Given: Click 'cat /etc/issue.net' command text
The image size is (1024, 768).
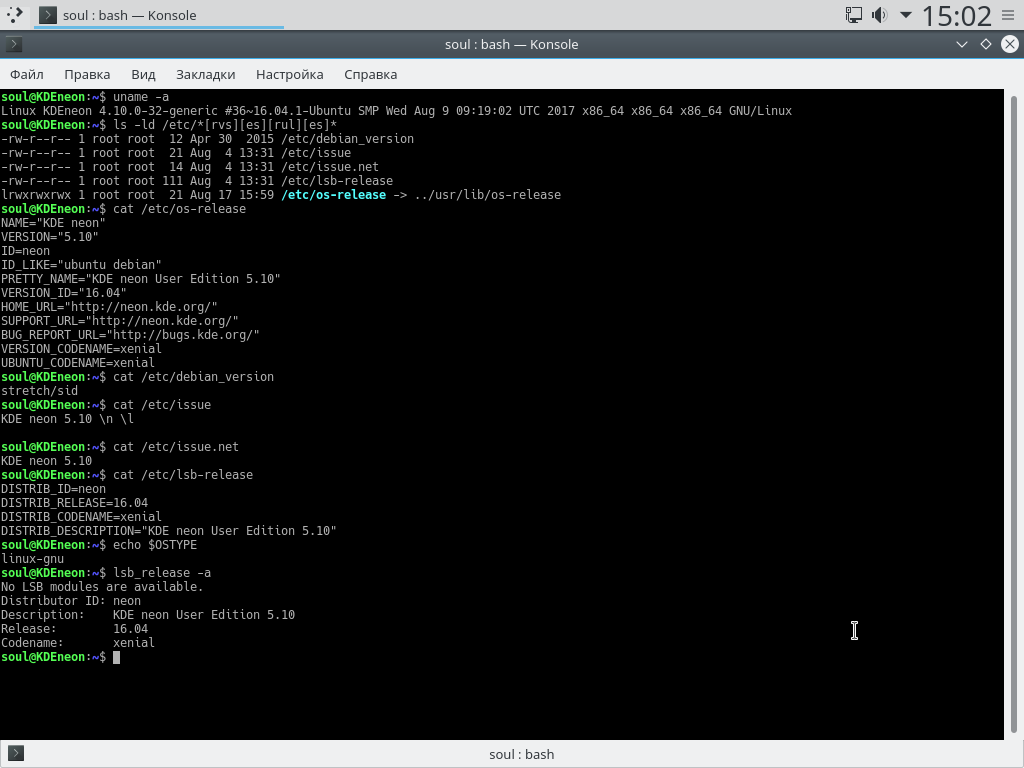Looking at the screenshot, I should (176, 447).
